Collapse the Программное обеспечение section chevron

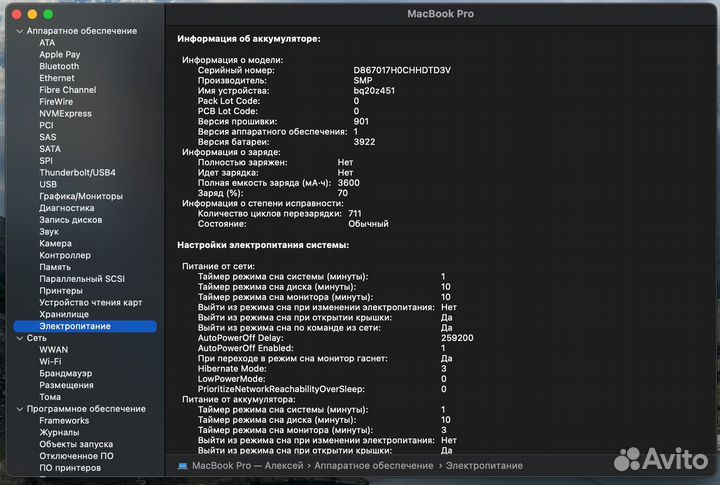coord(19,409)
